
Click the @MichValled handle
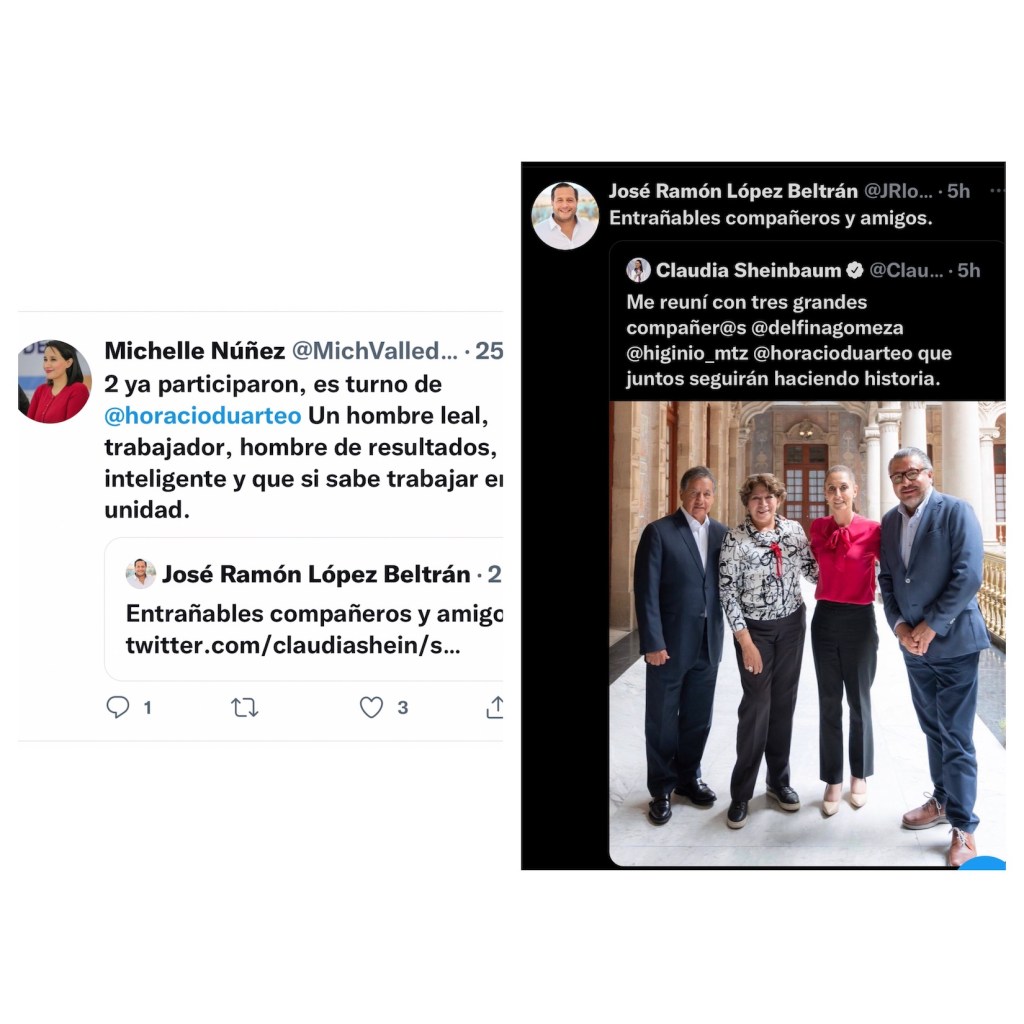tap(374, 351)
